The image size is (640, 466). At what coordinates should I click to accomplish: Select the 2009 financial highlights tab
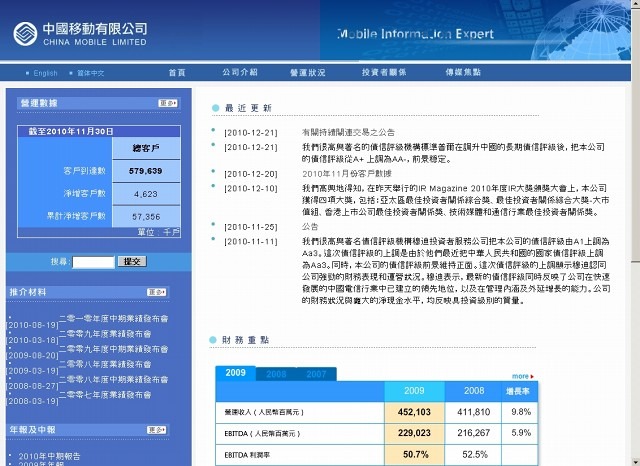[236, 373]
